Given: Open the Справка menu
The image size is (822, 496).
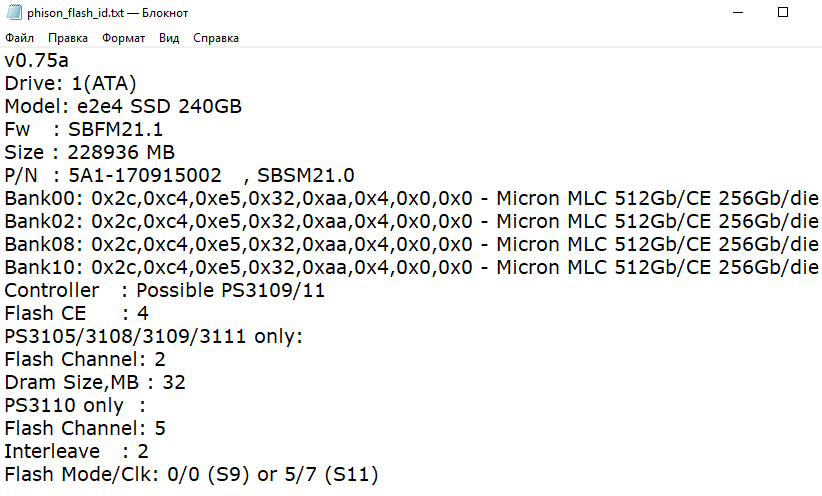Looking at the screenshot, I should 215,38.
